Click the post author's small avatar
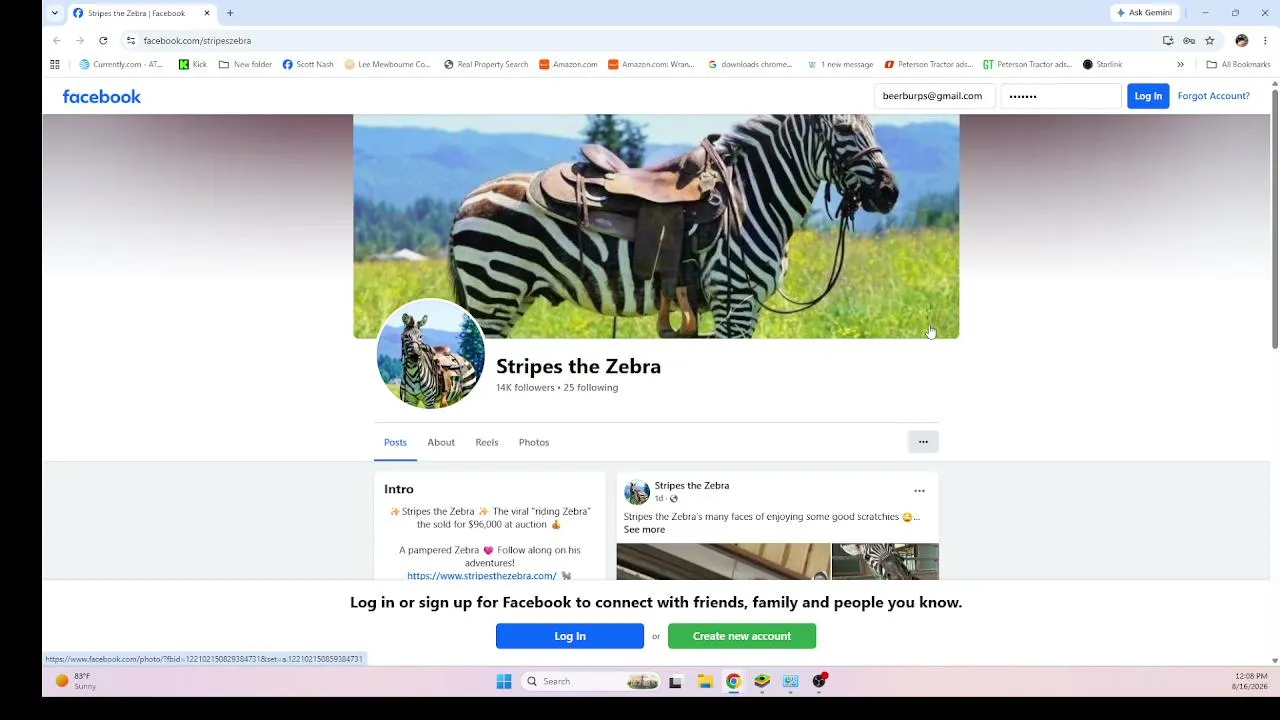Viewport: 1280px width, 720px height. click(637, 492)
